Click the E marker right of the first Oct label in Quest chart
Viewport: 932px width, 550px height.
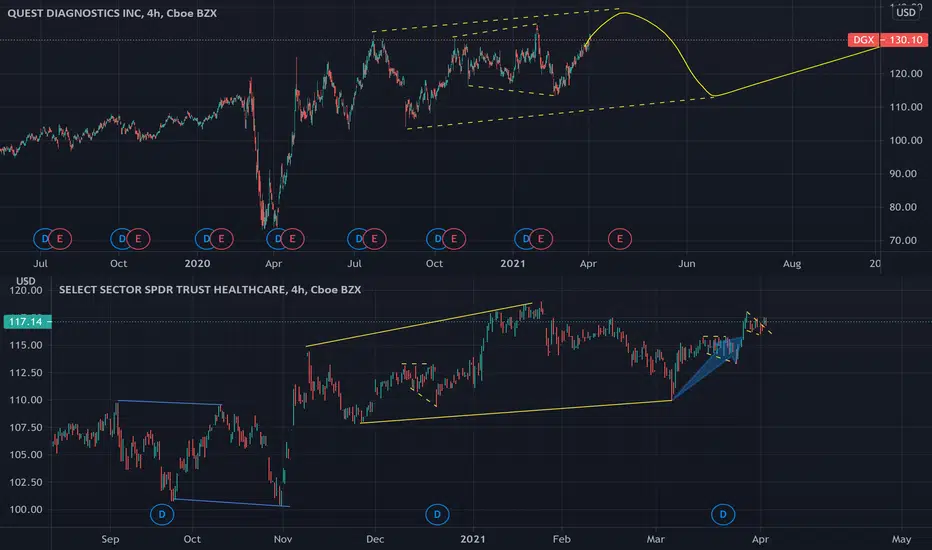(x=138, y=239)
